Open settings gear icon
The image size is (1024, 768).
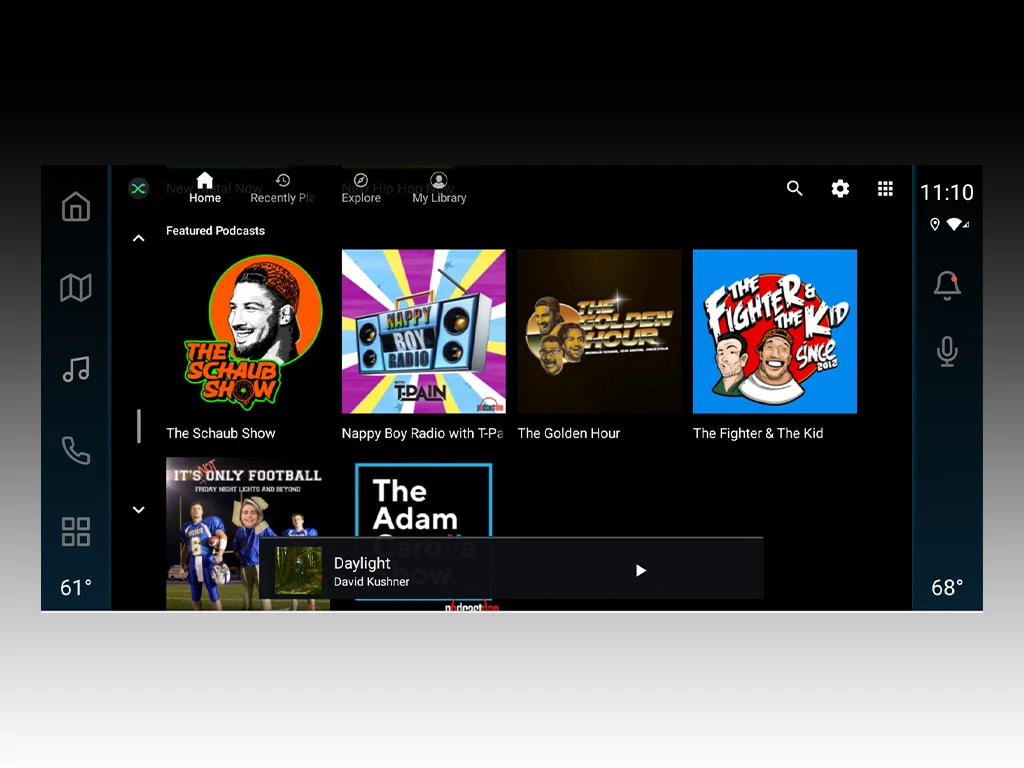[x=840, y=188]
